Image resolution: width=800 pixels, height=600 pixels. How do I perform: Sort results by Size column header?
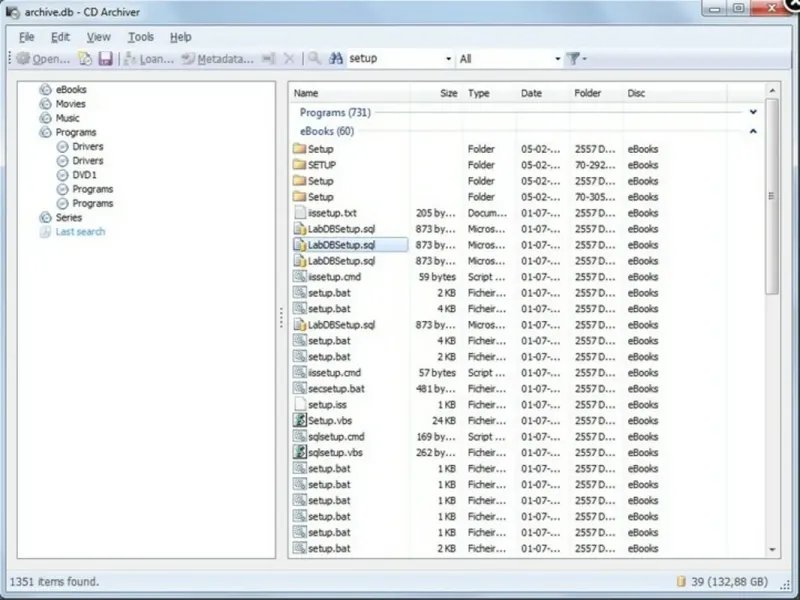[x=437, y=93]
